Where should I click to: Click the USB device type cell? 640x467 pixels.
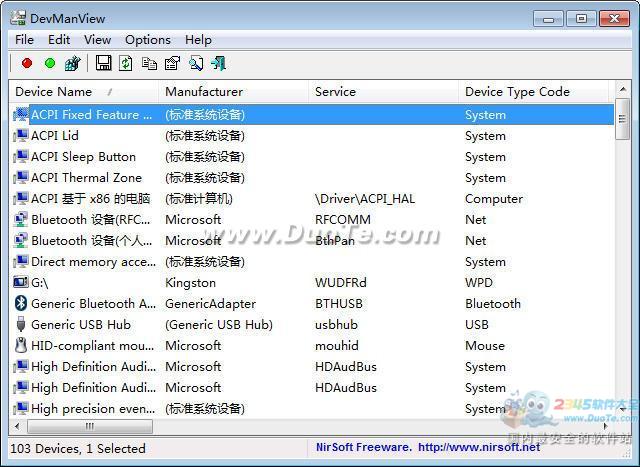(x=477, y=325)
